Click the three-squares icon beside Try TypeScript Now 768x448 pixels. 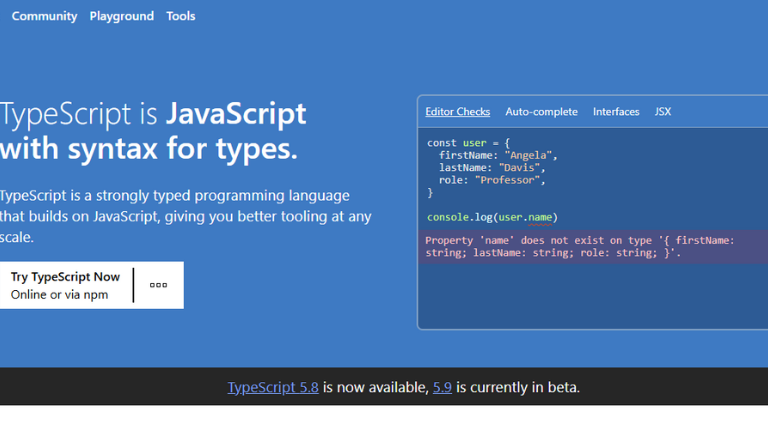tap(158, 285)
